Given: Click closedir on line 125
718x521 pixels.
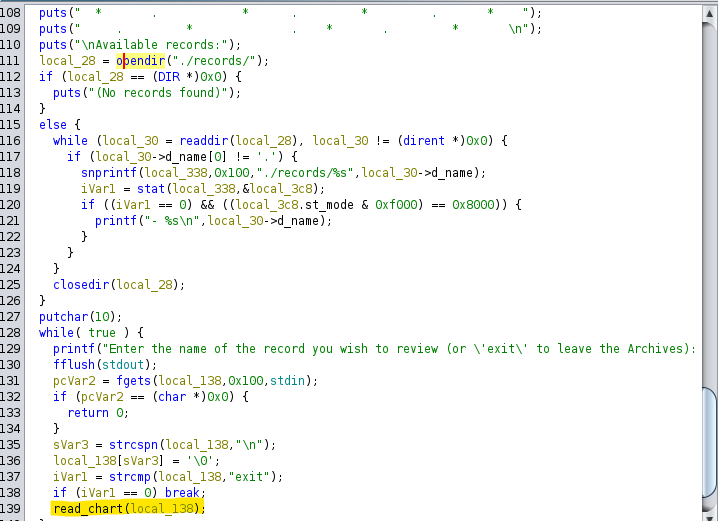Looking at the screenshot, I should [x=81, y=285].
